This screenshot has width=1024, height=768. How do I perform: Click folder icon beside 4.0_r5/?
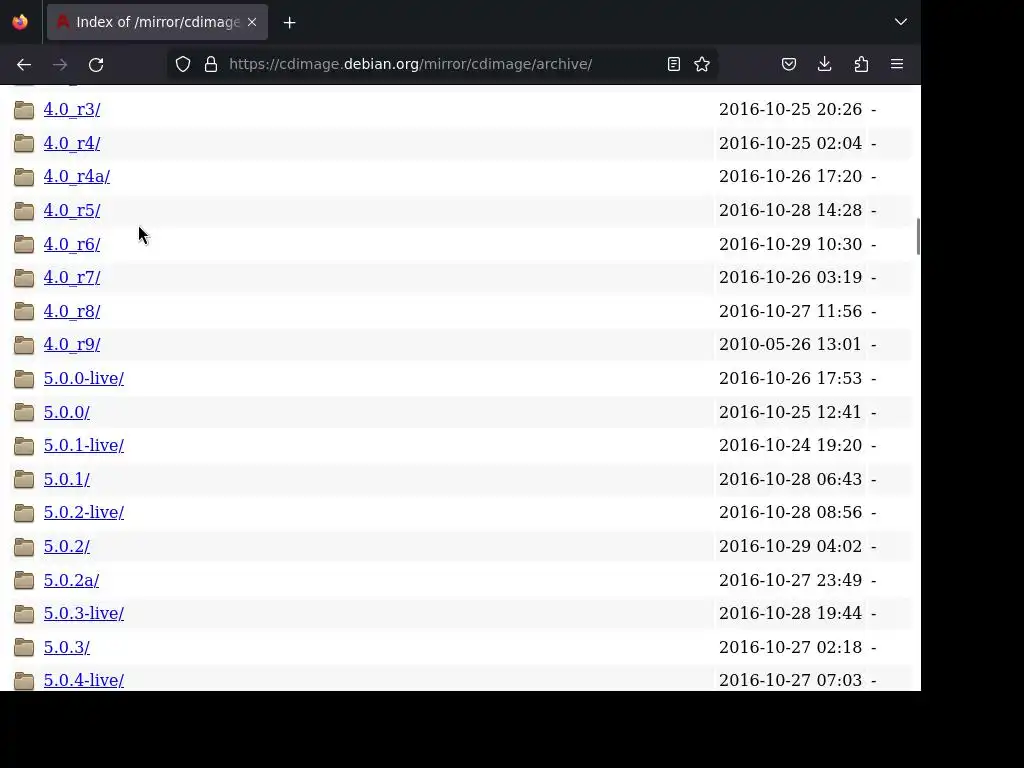24,210
